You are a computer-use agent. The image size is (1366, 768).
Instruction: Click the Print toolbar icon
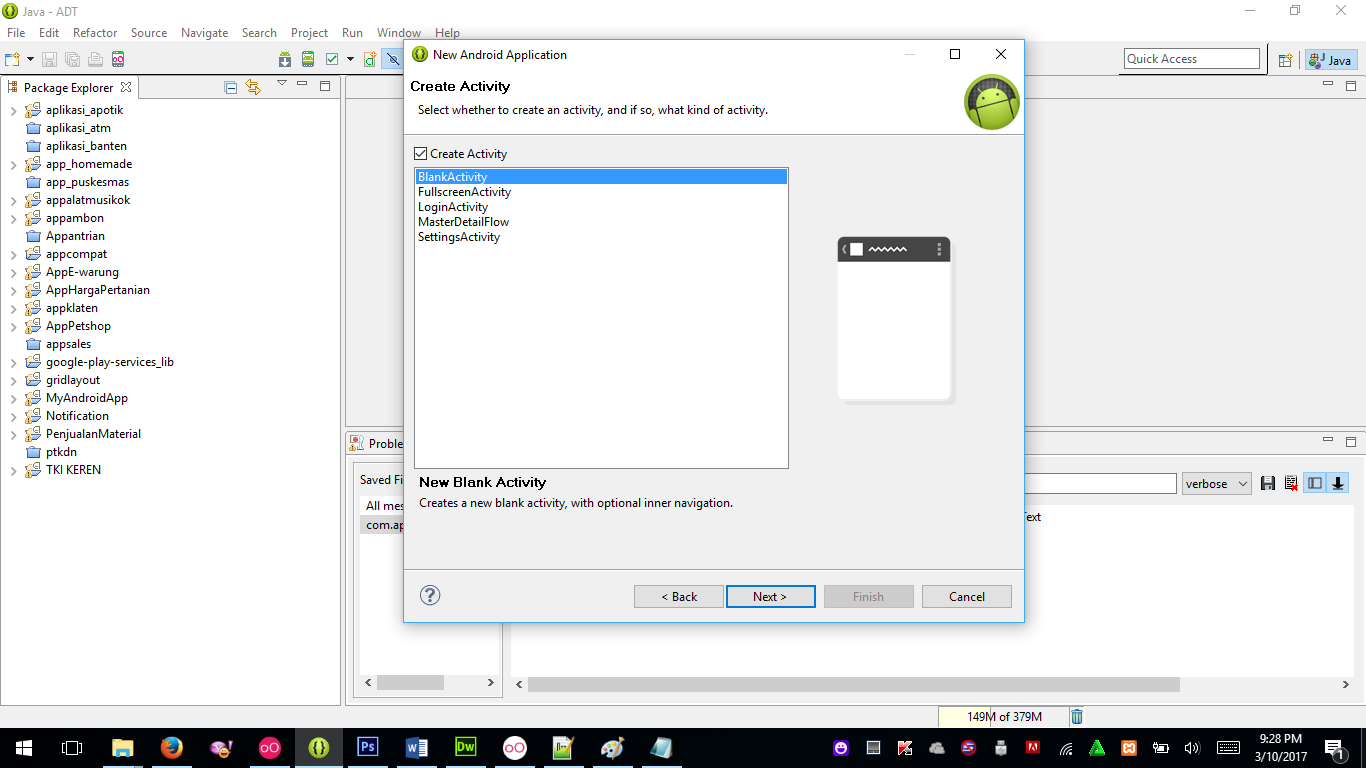click(x=95, y=59)
